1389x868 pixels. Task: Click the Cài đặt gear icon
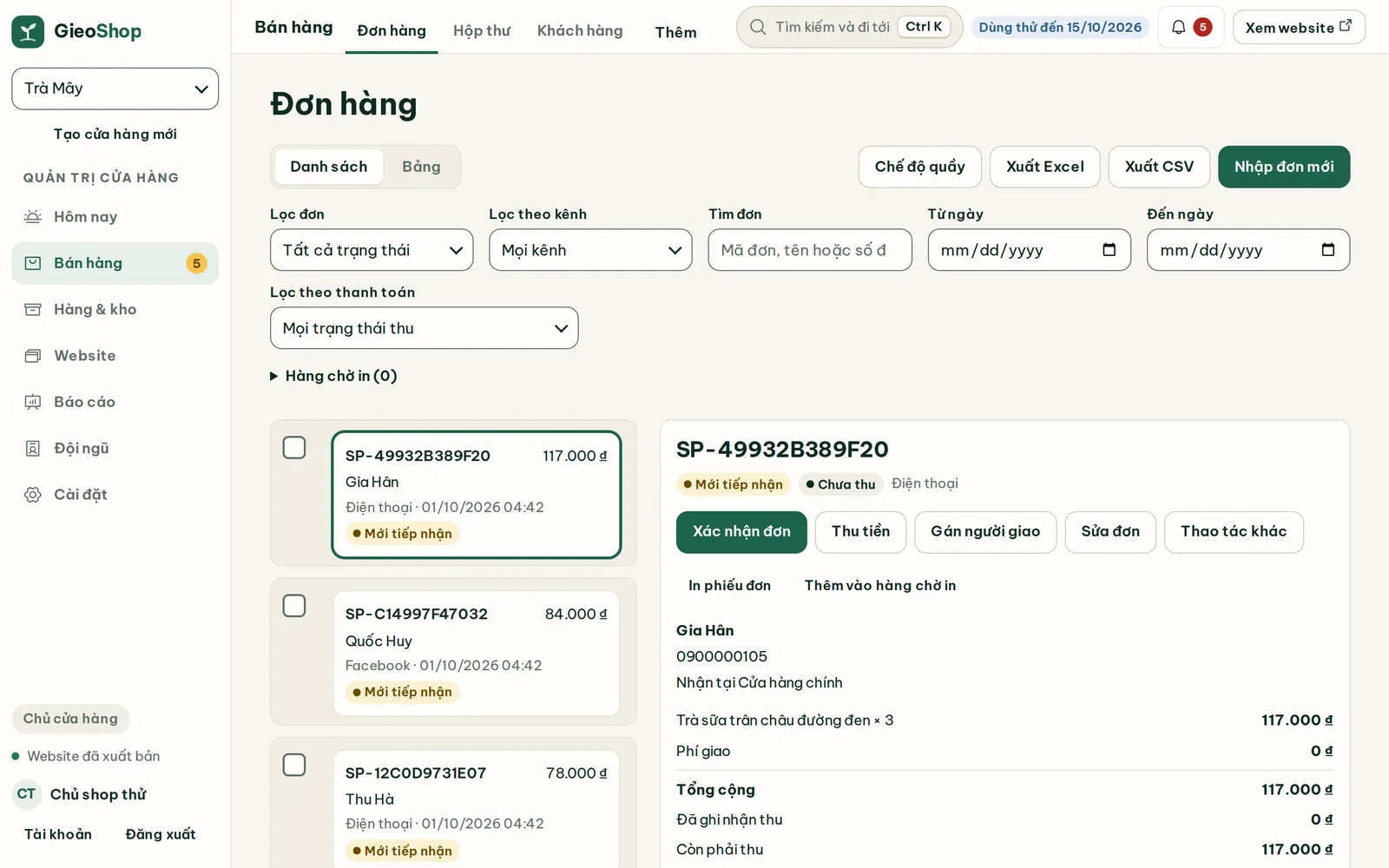click(33, 495)
